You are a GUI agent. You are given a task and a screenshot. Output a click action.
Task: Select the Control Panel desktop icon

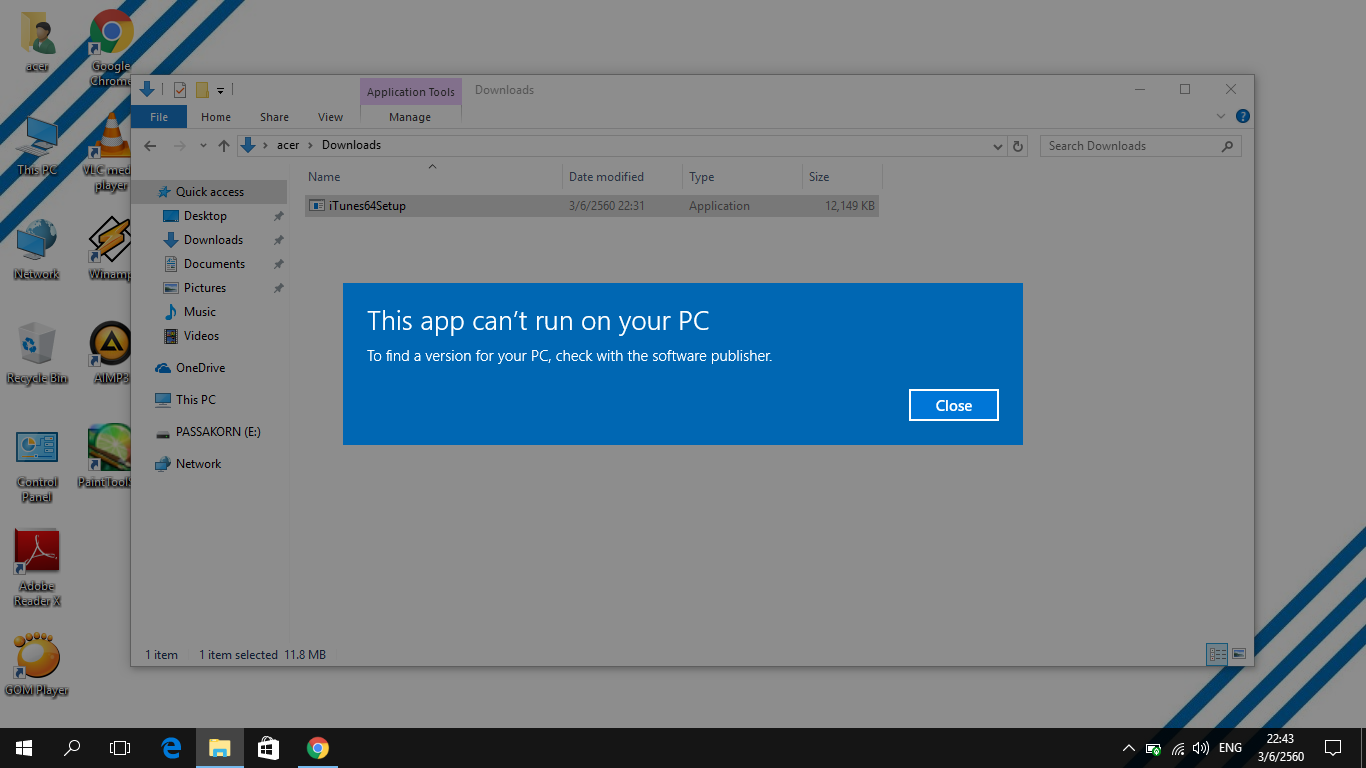pyautogui.click(x=37, y=466)
